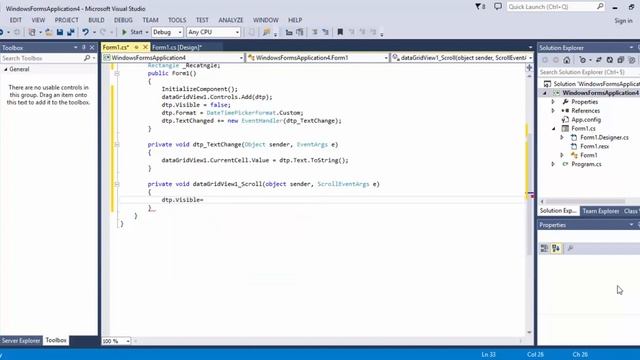
Task: Switch to the Team Explorer tab
Action: (600, 211)
